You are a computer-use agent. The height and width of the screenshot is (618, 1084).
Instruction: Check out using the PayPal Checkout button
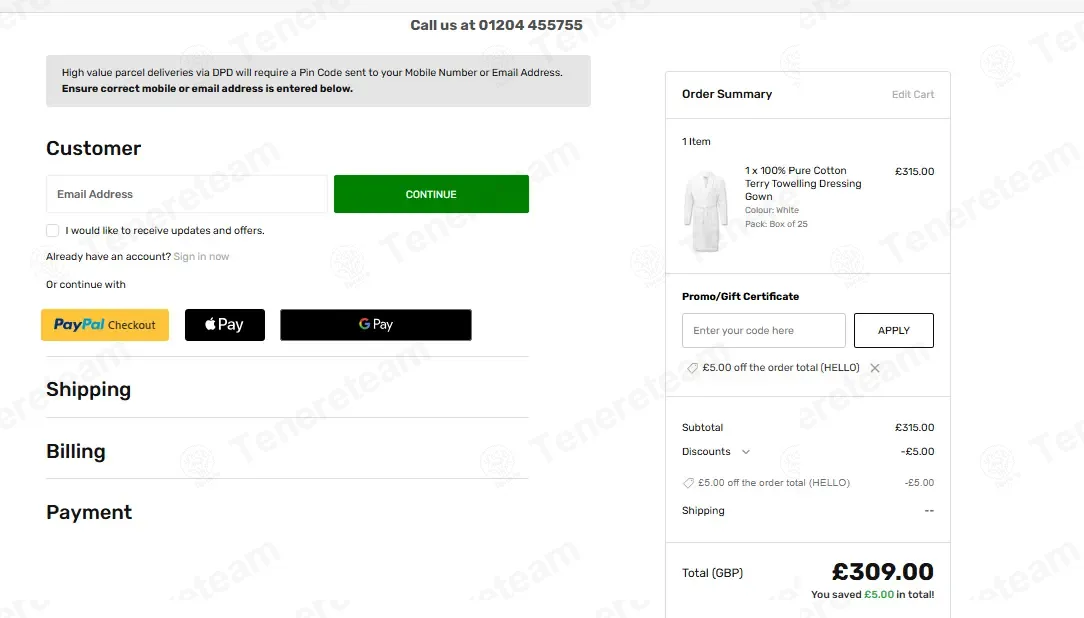[x=104, y=325]
